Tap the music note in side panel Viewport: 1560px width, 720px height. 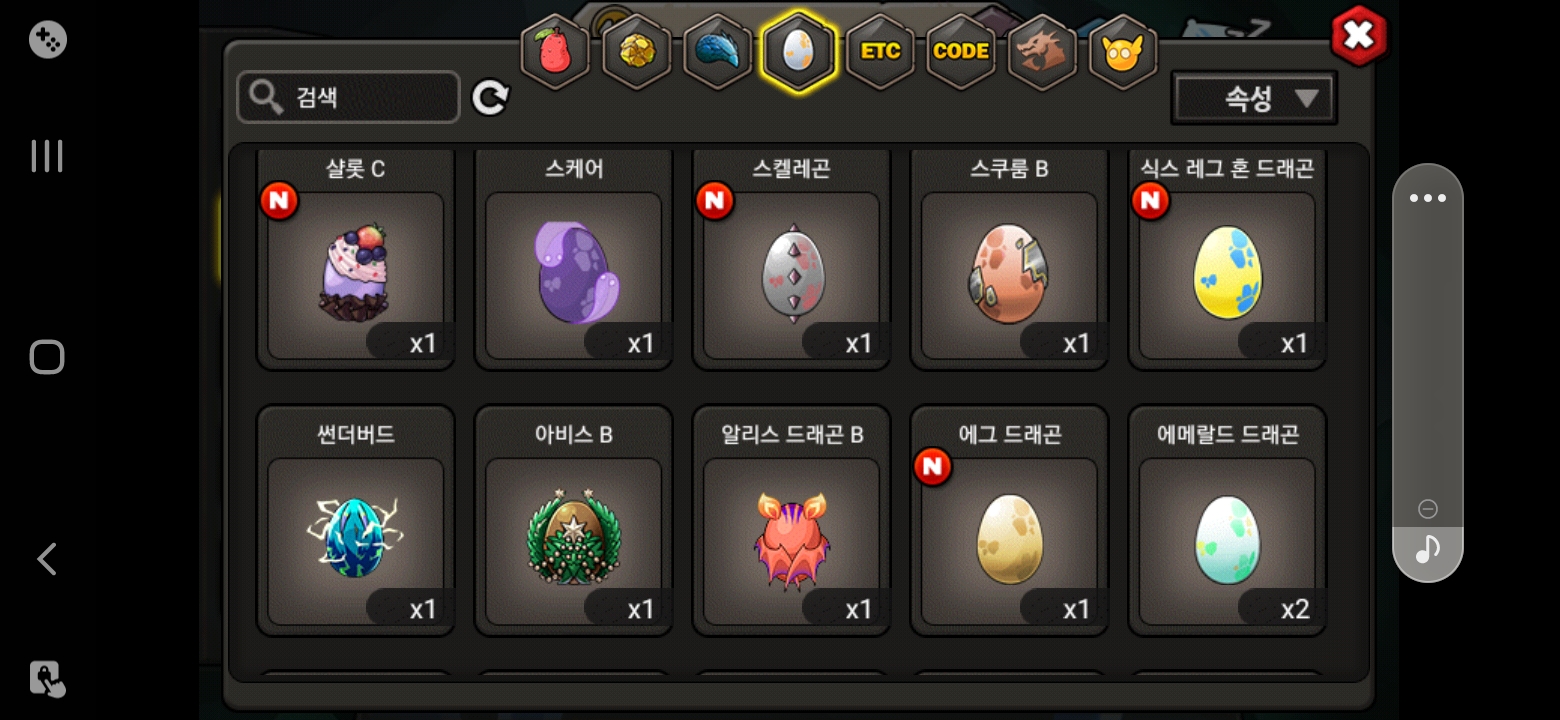pos(1428,548)
